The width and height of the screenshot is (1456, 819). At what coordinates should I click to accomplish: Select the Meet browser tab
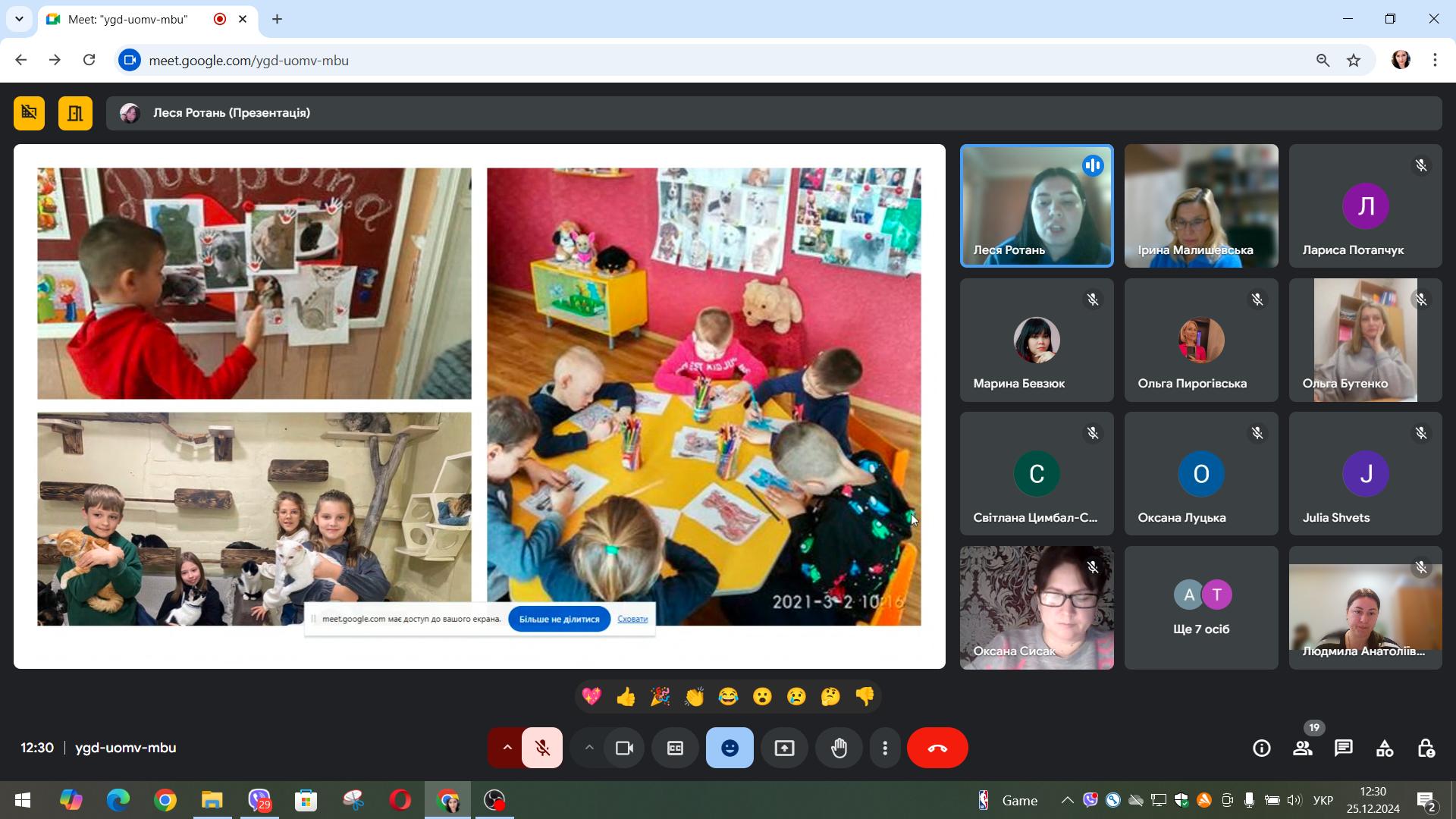pos(136,20)
